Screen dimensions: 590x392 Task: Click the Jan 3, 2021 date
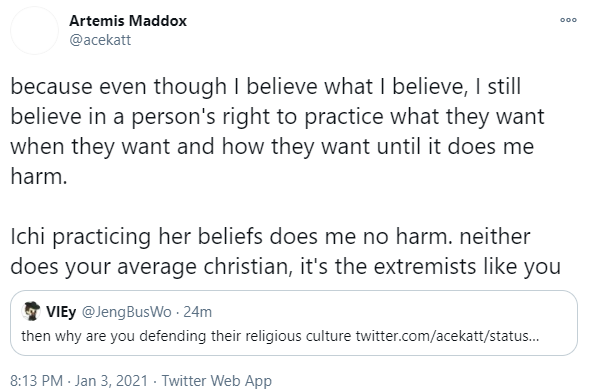click(111, 381)
